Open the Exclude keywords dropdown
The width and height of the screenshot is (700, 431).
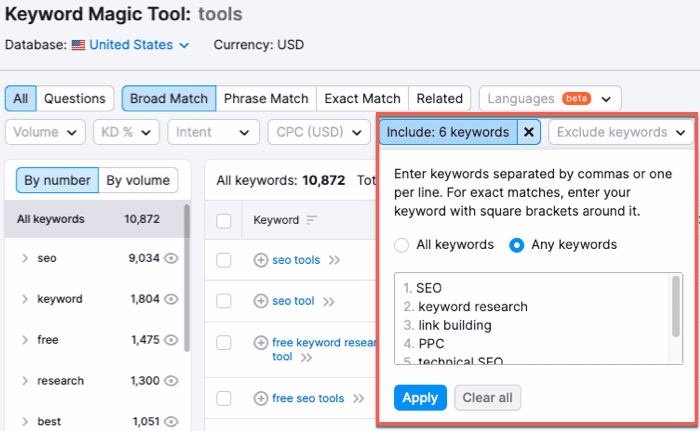(x=620, y=132)
